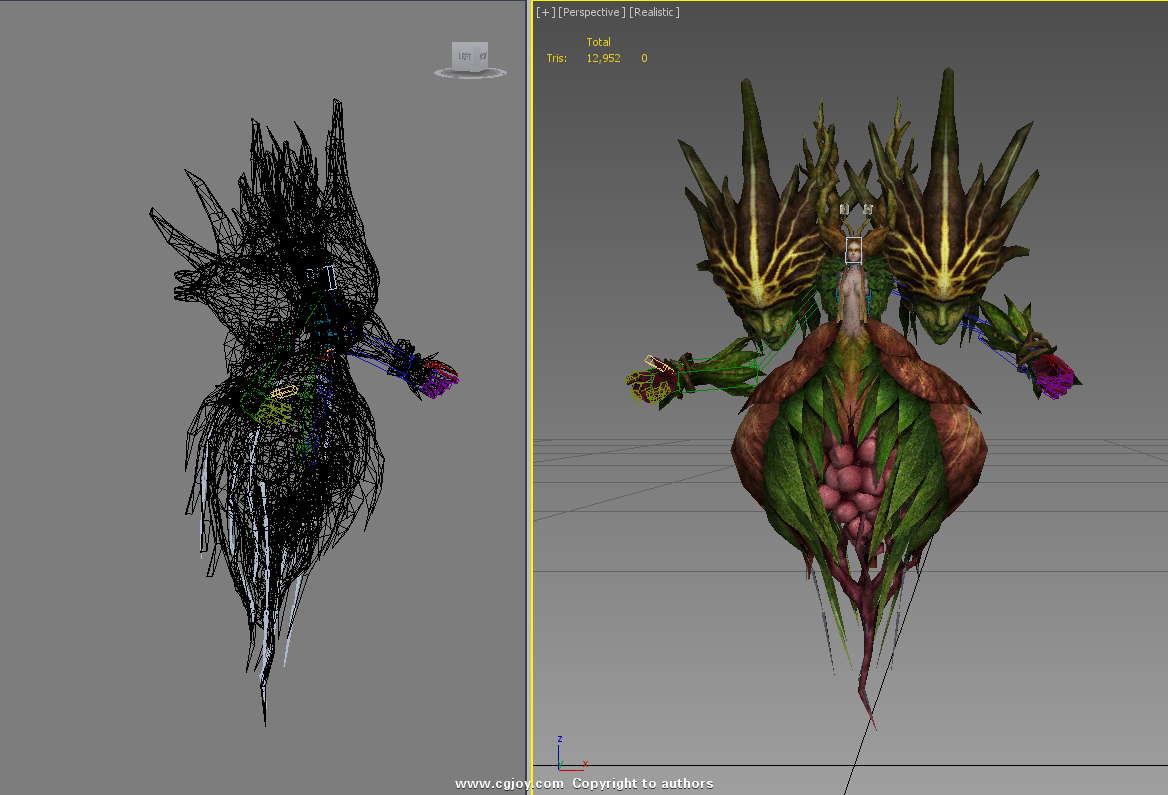Open the Perspective point-of-view menu
This screenshot has width=1168, height=795.
point(591,12)
